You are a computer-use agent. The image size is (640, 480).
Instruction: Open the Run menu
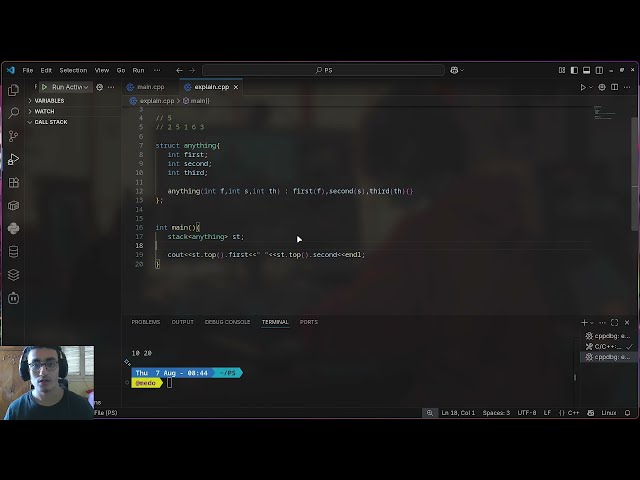tap(138, 70)
